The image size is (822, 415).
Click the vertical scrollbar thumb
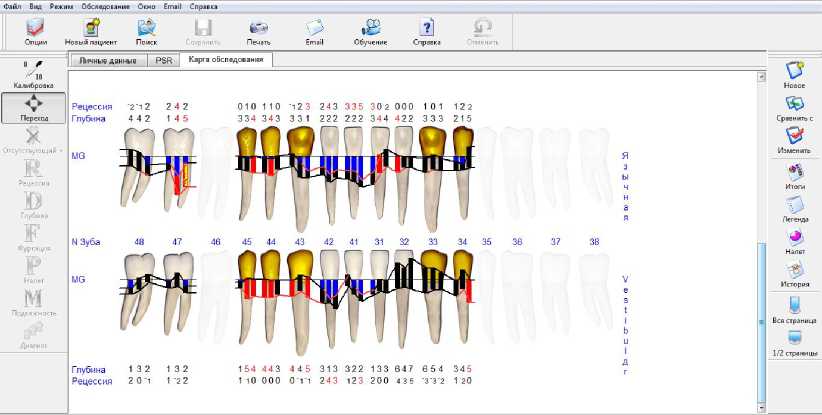coord(761,322)
